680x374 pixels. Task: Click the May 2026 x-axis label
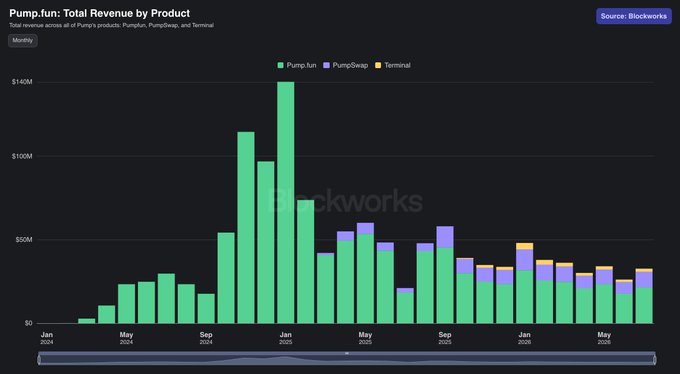point(604,338)
